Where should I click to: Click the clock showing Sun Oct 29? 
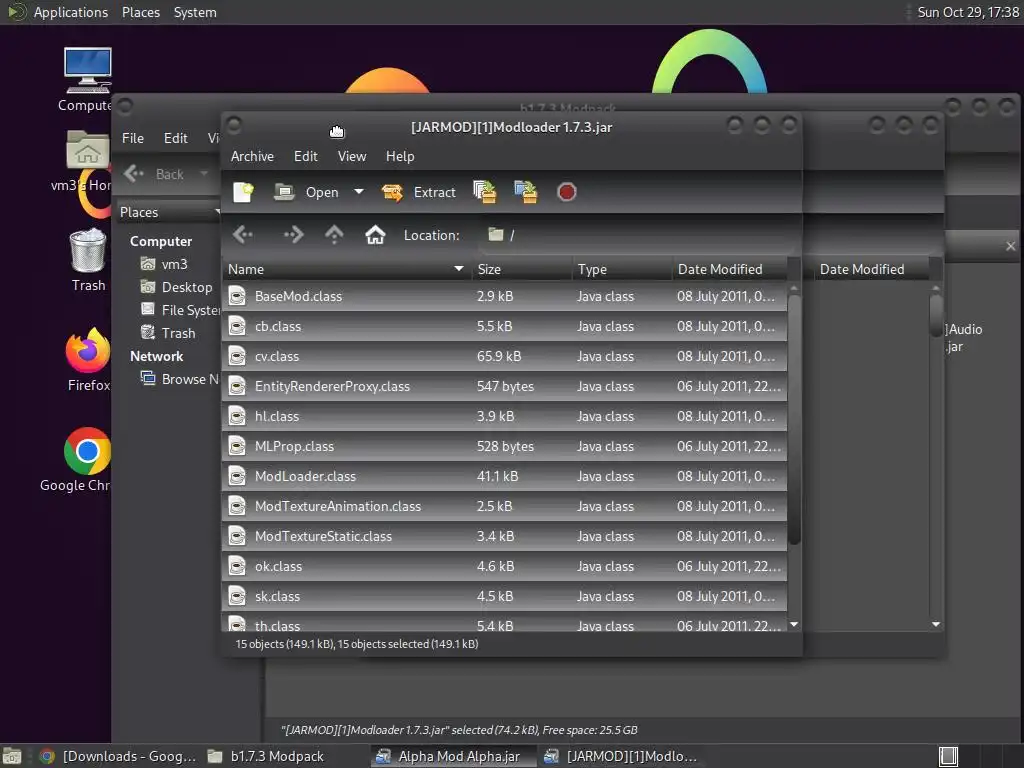click(x=968, y=12)
